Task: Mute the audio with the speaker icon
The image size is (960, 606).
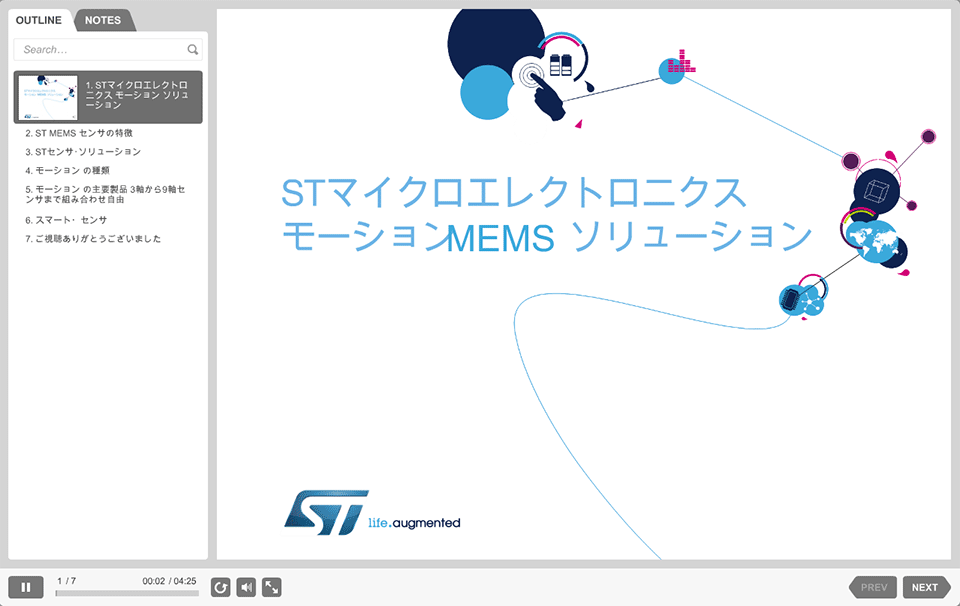Action: point(246,587)
